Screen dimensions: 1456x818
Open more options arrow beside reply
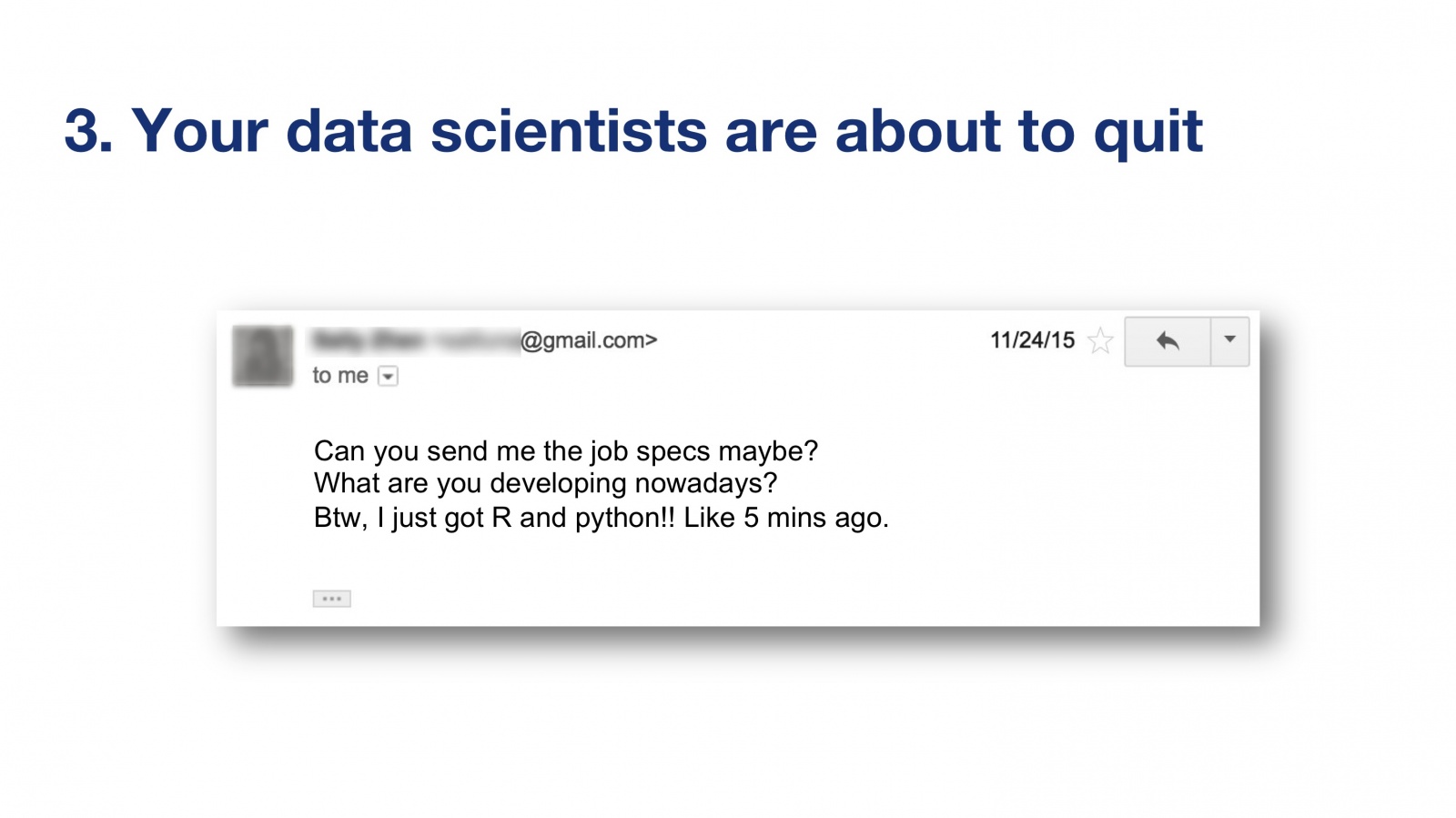pyautogui.click(x=1229, y=340)
